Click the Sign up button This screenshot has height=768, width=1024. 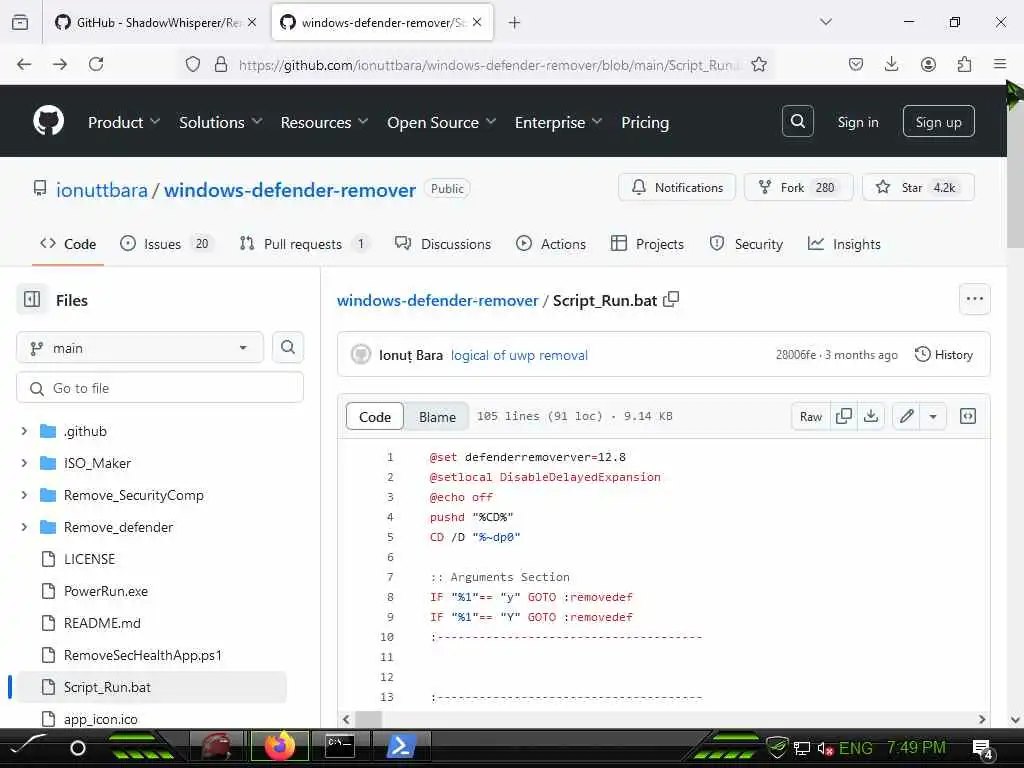[938, 121]
